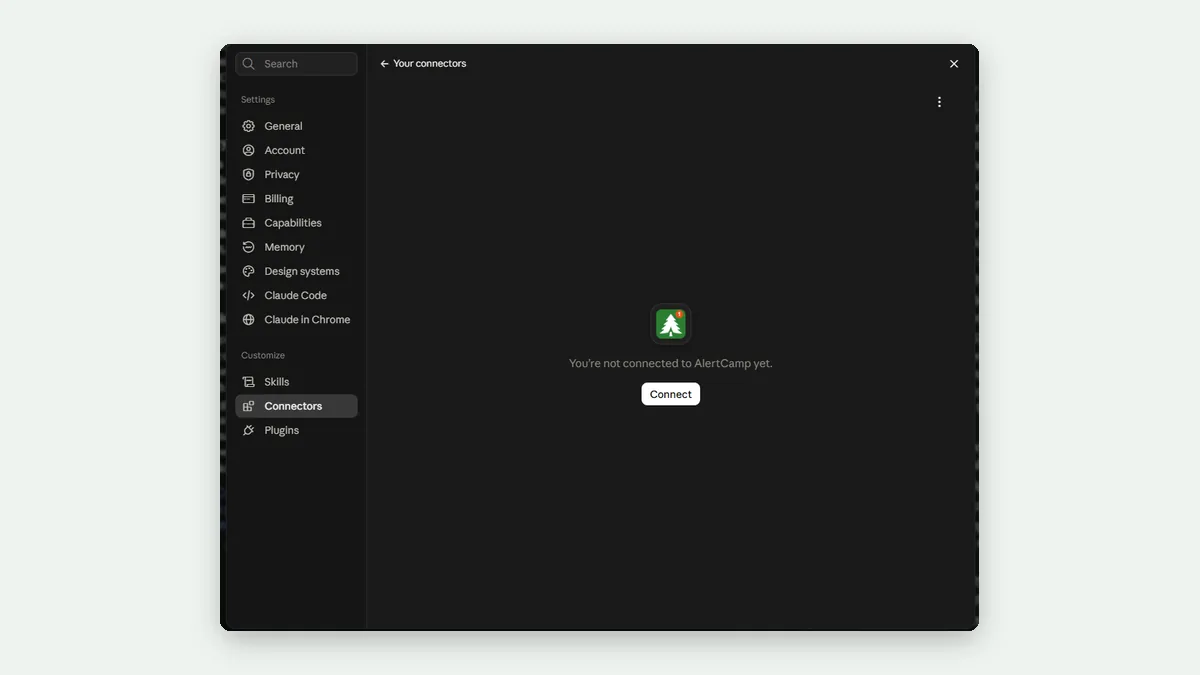Open Claude in Chrome settings
Image resolution: width=1200 pixels, height=675 pixels.
[x=296, y=320]
